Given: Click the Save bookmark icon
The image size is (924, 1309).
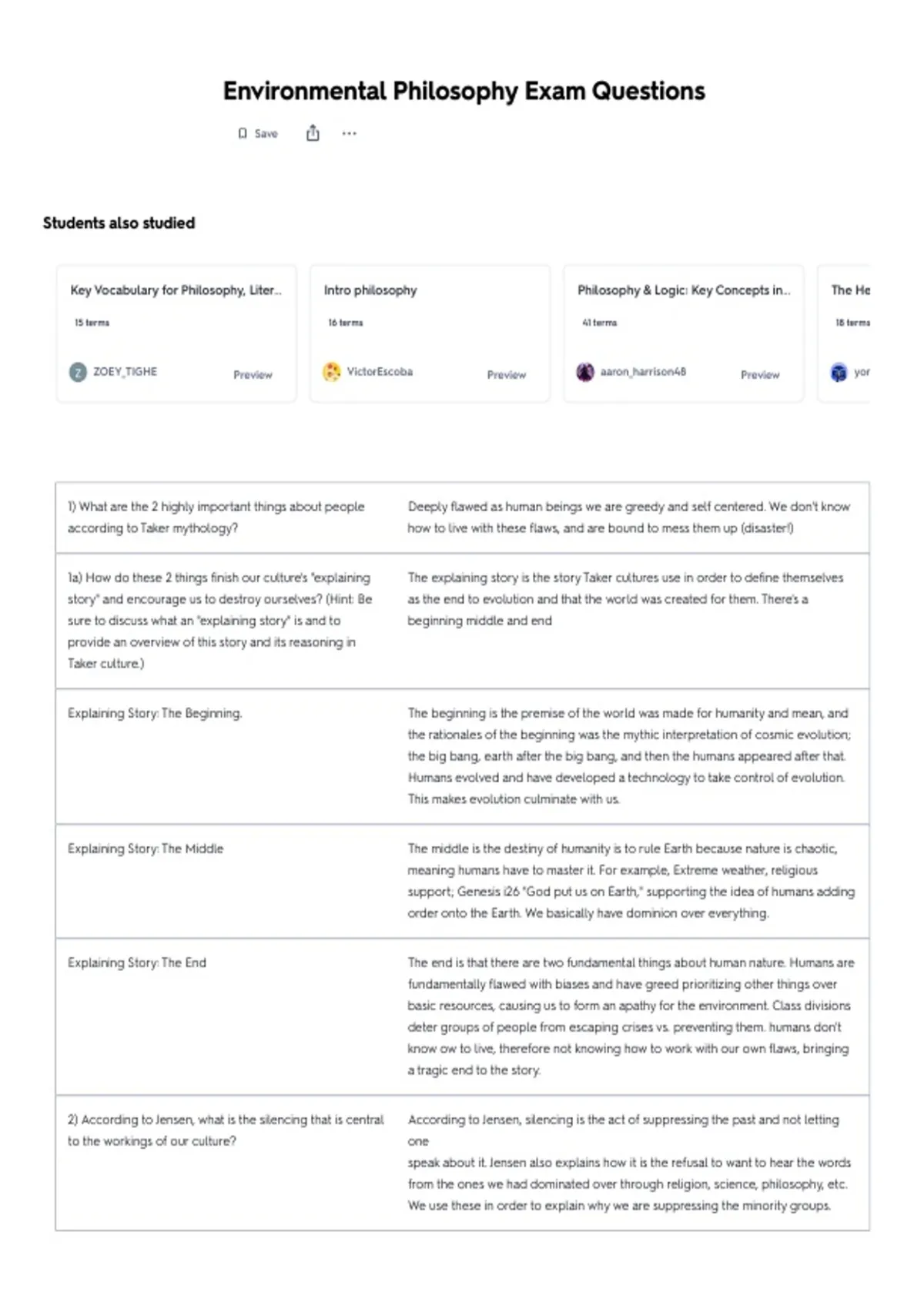Looking at the screenshot, I should pyautogui.click(x=243, y=134).
